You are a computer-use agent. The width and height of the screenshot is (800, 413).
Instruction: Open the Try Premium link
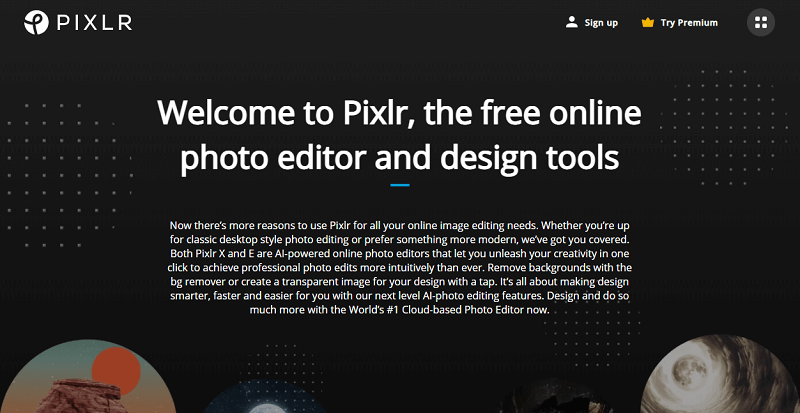689,22
